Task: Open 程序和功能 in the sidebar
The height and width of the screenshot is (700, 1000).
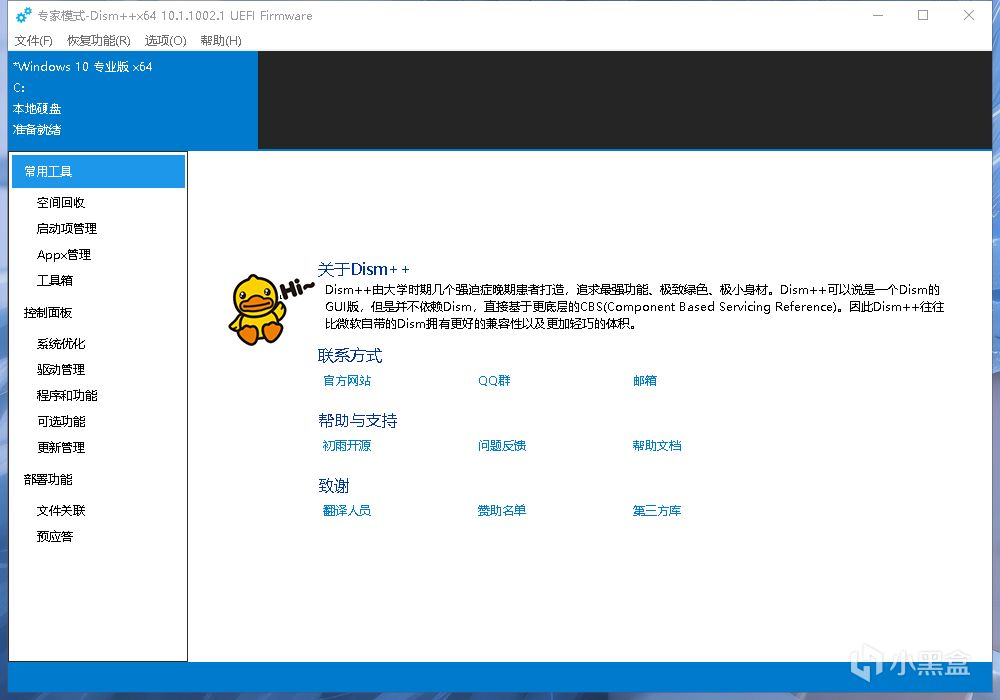Action: [x=67, y=396]
